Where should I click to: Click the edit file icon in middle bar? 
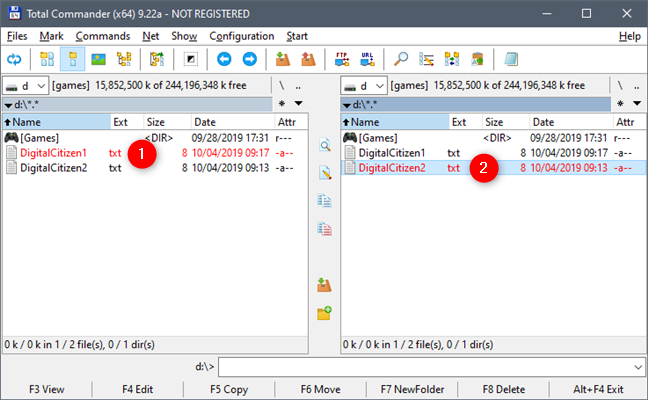click(x=325, y=173)
